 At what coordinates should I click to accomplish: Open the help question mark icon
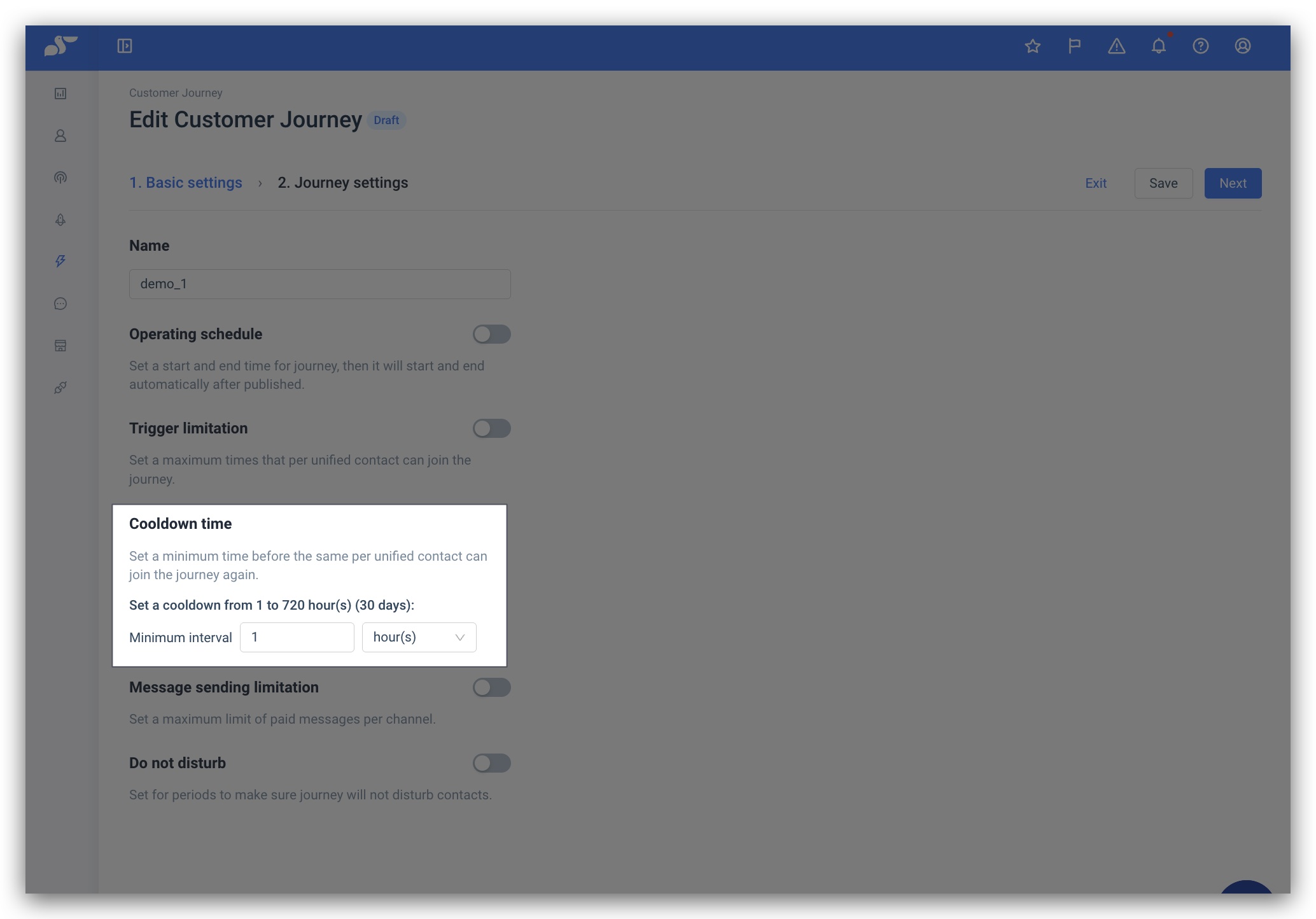[x=1201, y=46]
